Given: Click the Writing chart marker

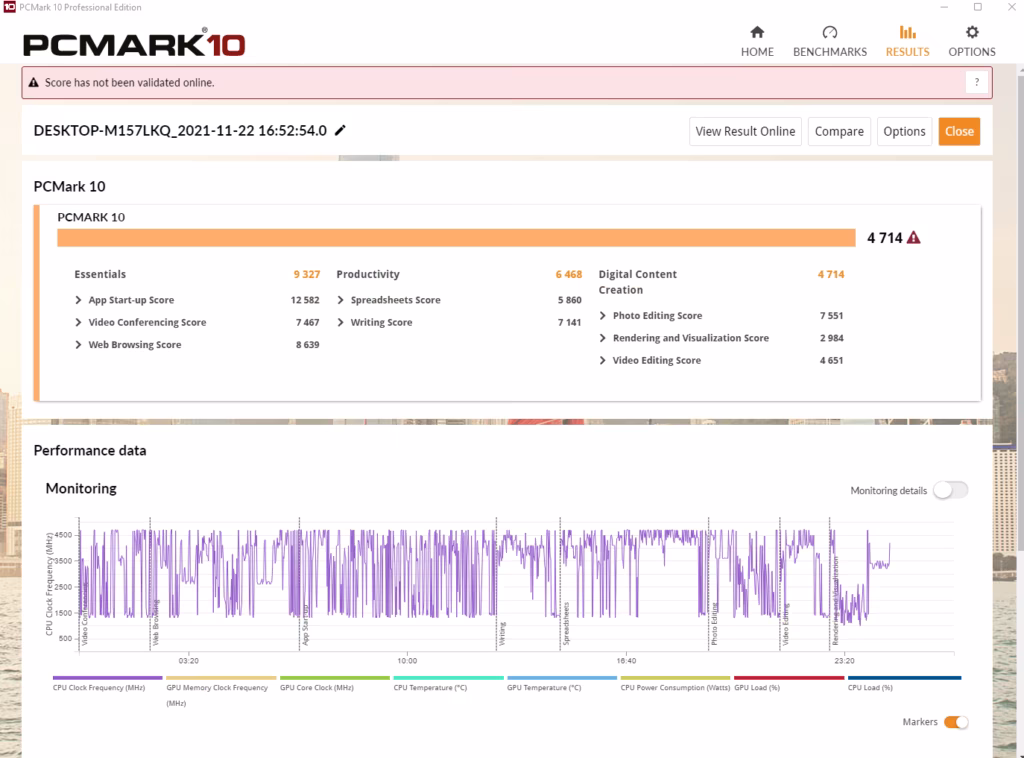Looking at the screenshot, I should tap(502, 633).
